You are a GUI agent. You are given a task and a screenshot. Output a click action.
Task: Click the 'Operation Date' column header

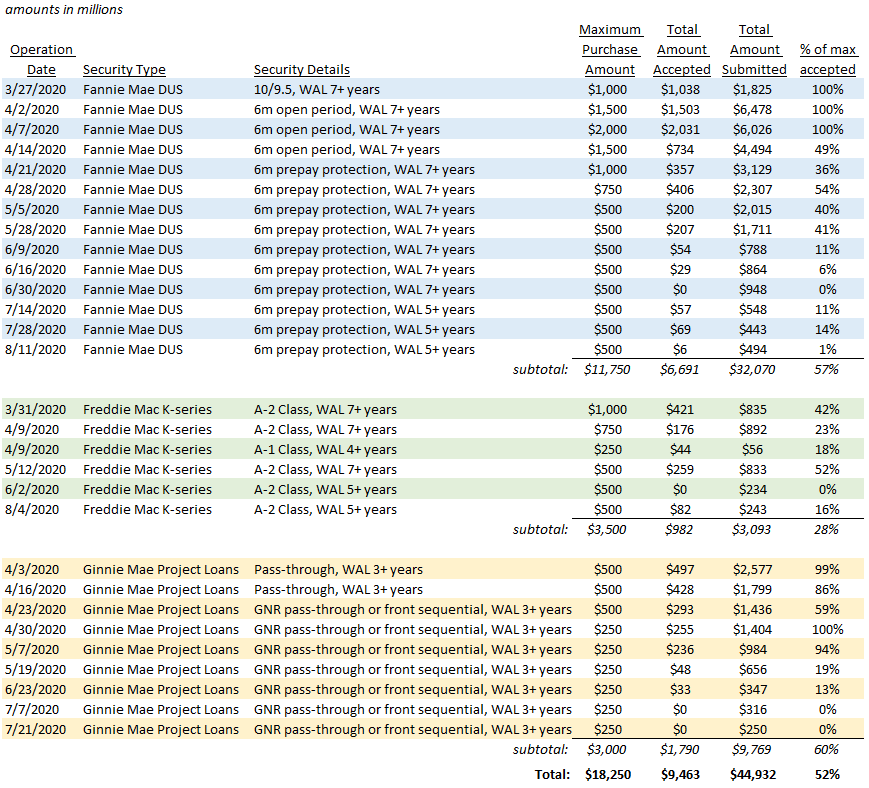coord(41,59)
